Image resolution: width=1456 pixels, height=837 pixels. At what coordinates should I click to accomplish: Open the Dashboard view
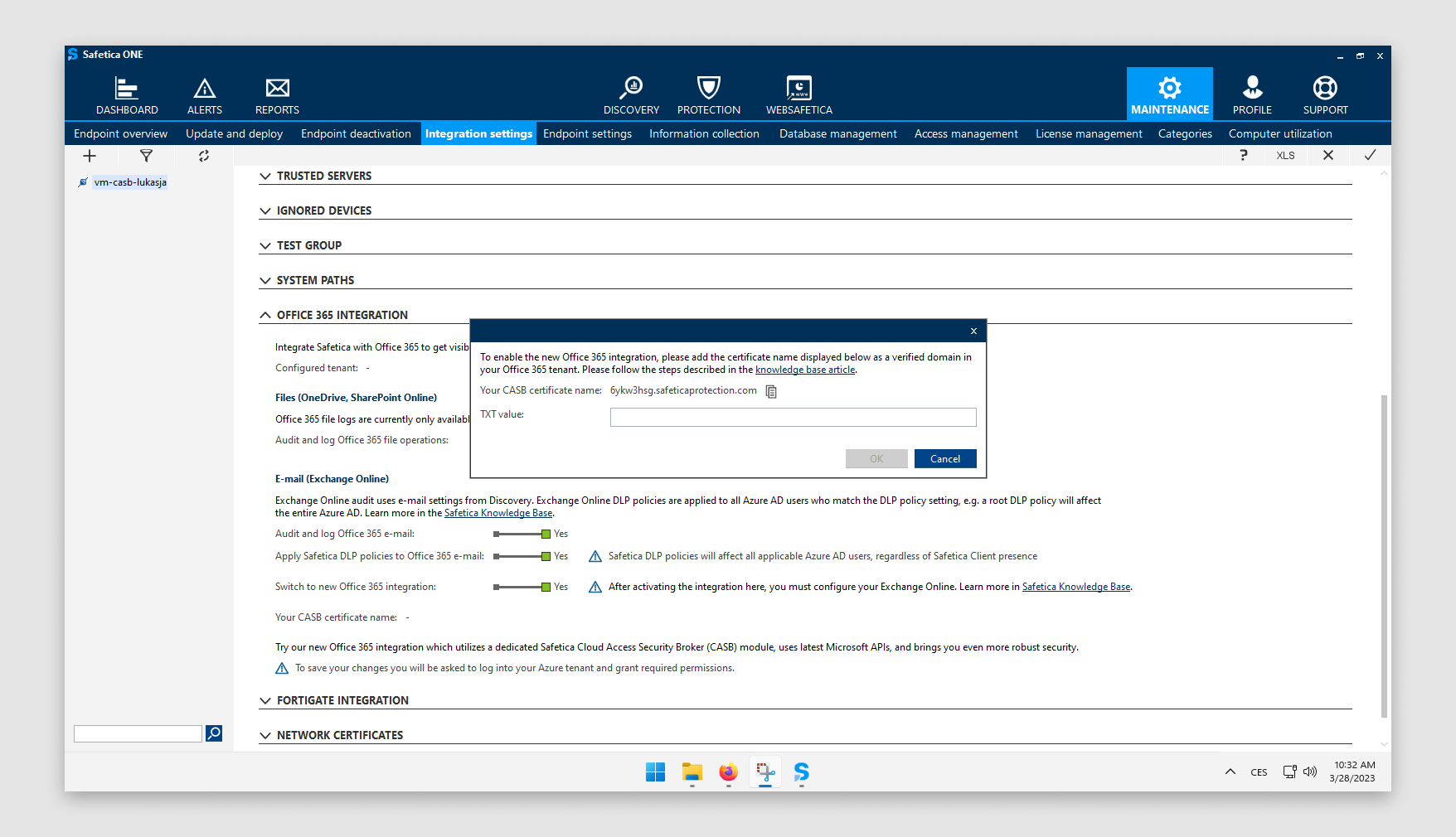click(x=127, y=94)
